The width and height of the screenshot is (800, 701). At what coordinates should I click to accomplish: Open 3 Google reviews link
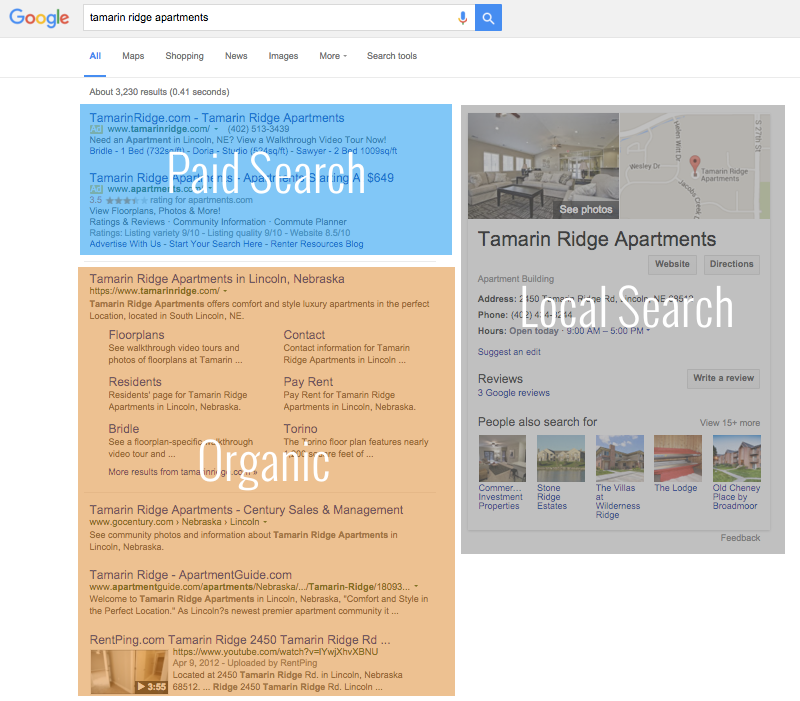coord(513,393)
